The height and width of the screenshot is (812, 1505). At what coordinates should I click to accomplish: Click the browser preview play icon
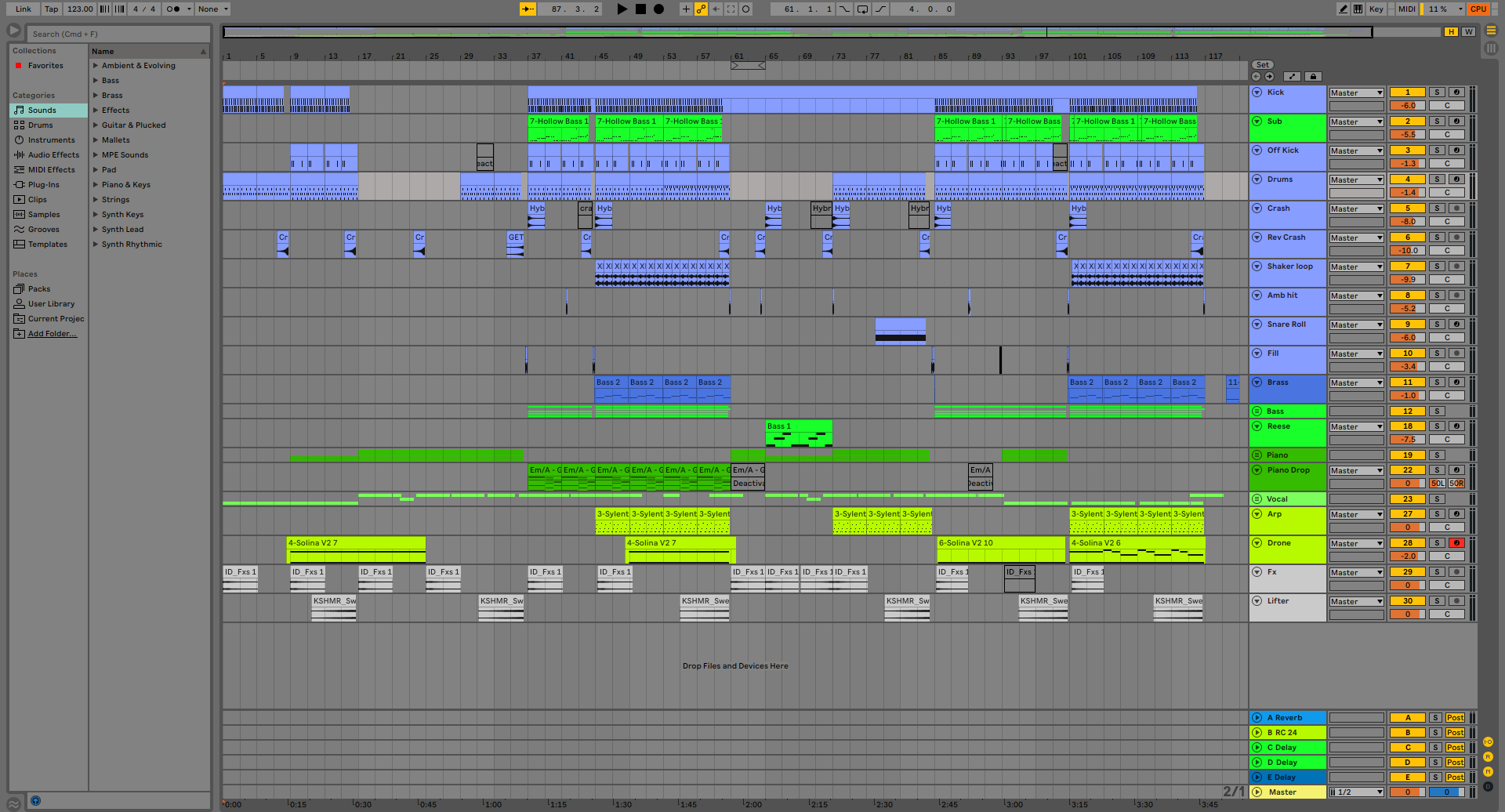click(x=14, y=31)
